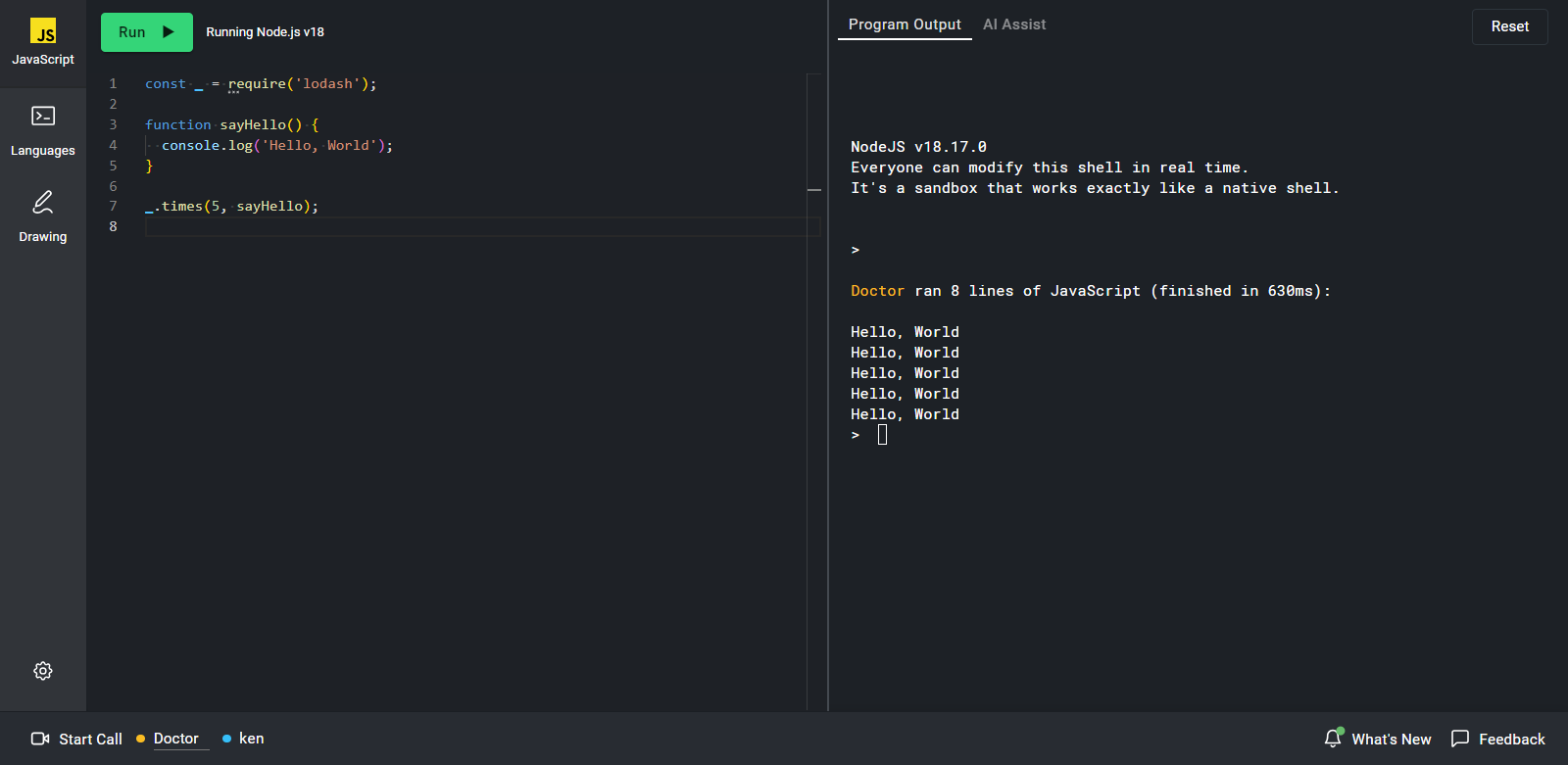Screen dimensions: 1568x765
Task: Click the editor pane divider handle
Action: point(814,189)
